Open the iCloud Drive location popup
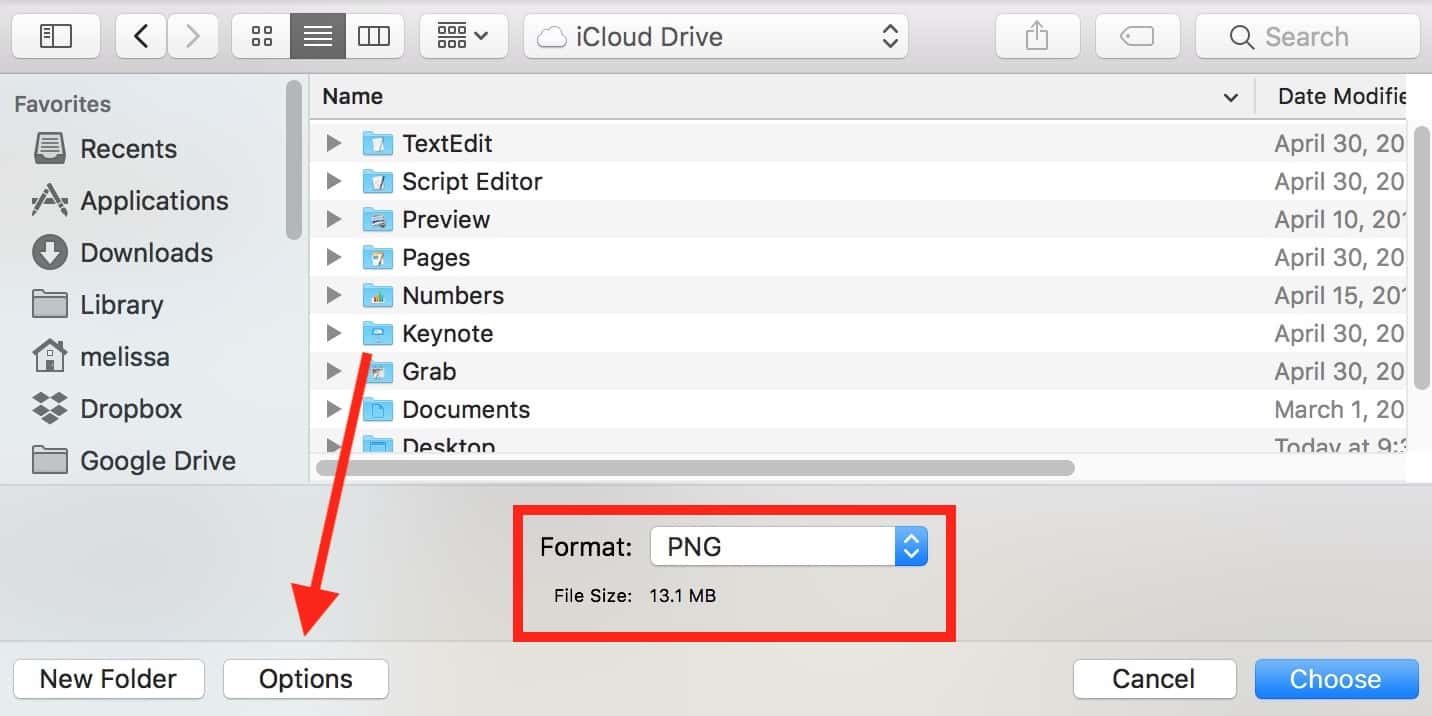Image resolution: width=1432 pixels, height=716 pixels. [x=715, y=37]
